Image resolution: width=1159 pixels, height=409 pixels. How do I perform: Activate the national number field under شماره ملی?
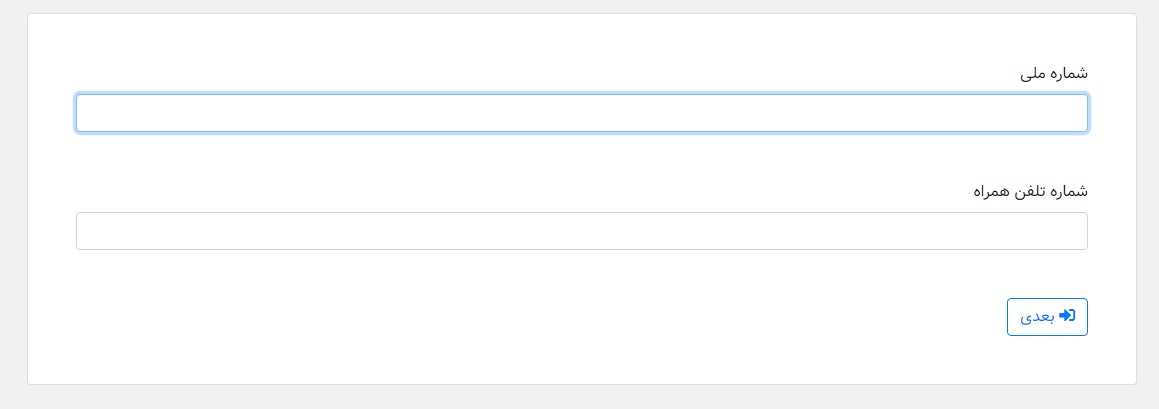(582, 113)
